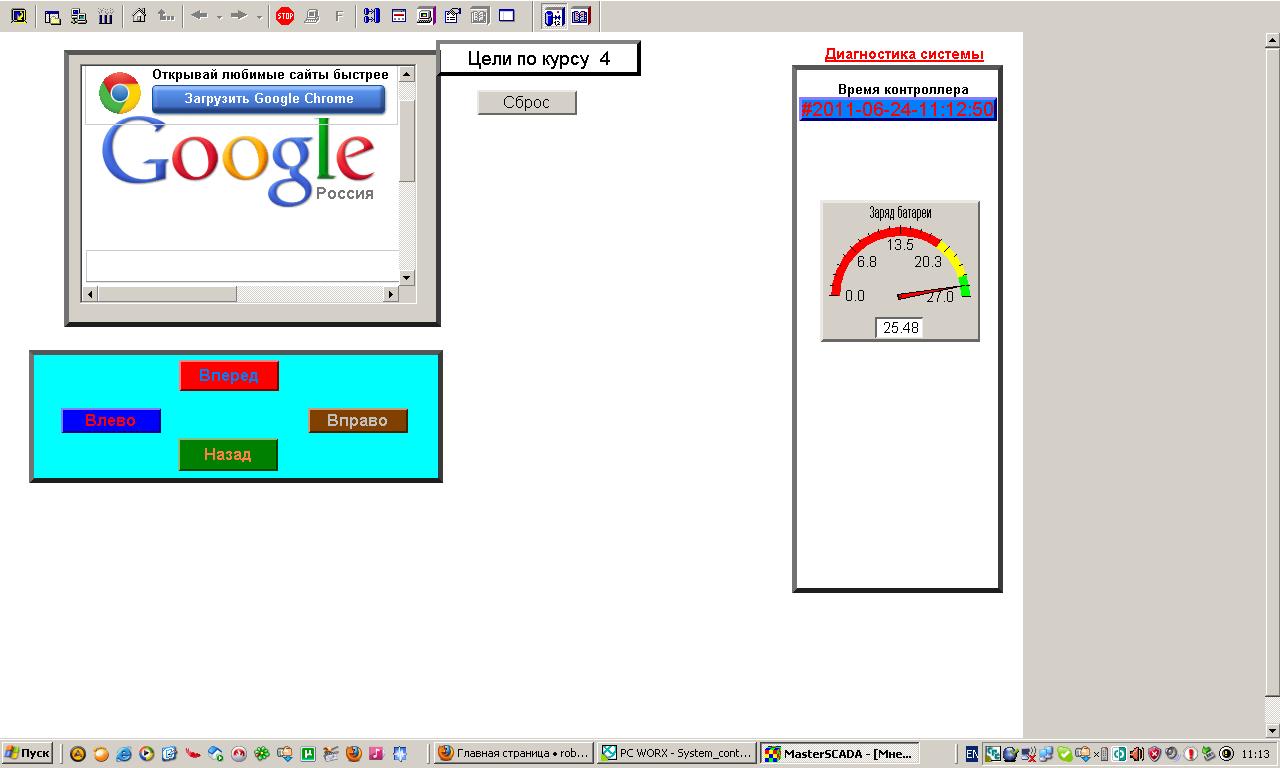This screenshot has height=768, width=1280.
Task: Click the embedded browser scroll-right arrow
Action: pos(391,294)
